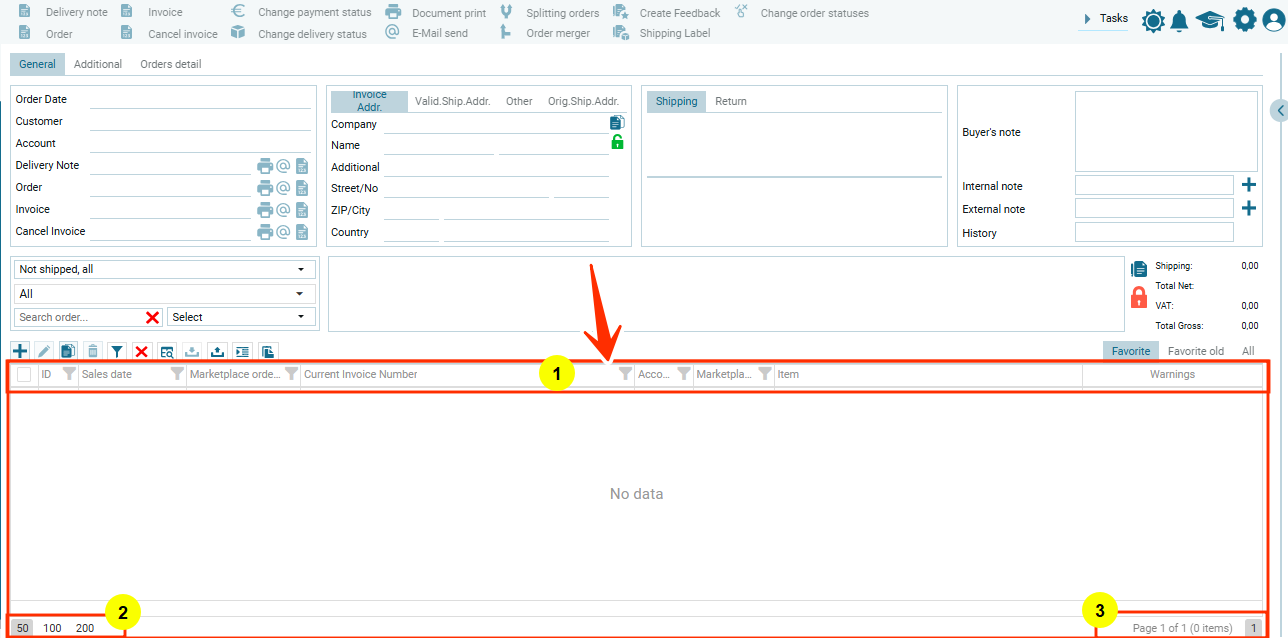Image resolution: width=1288 pixels, height=638 pixels.
Task: Open the graduation cap tutorial icon
Action: (1210, 20)
